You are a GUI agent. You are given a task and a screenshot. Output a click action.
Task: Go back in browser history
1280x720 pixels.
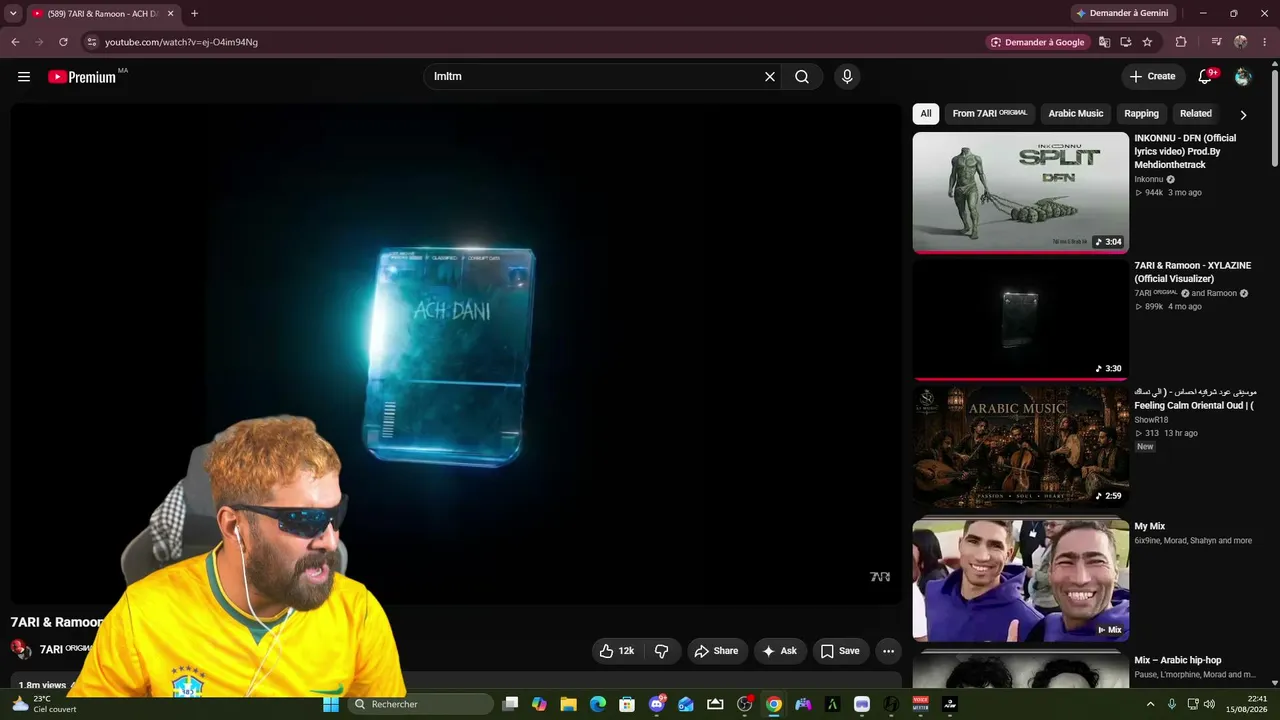[x=15, y=42]
